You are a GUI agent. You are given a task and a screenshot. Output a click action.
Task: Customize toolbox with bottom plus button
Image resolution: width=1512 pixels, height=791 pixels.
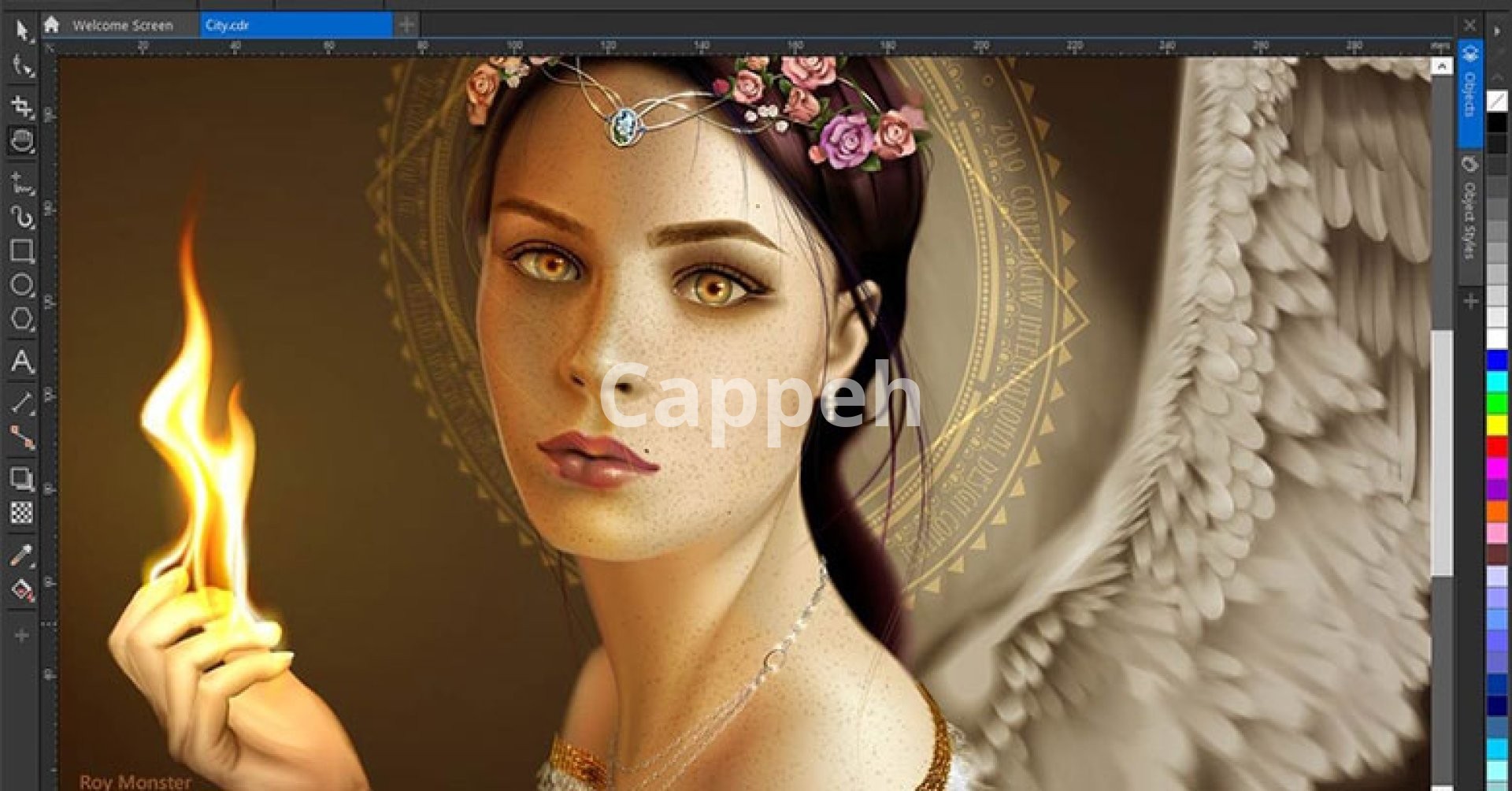click(x=21, y=635)
